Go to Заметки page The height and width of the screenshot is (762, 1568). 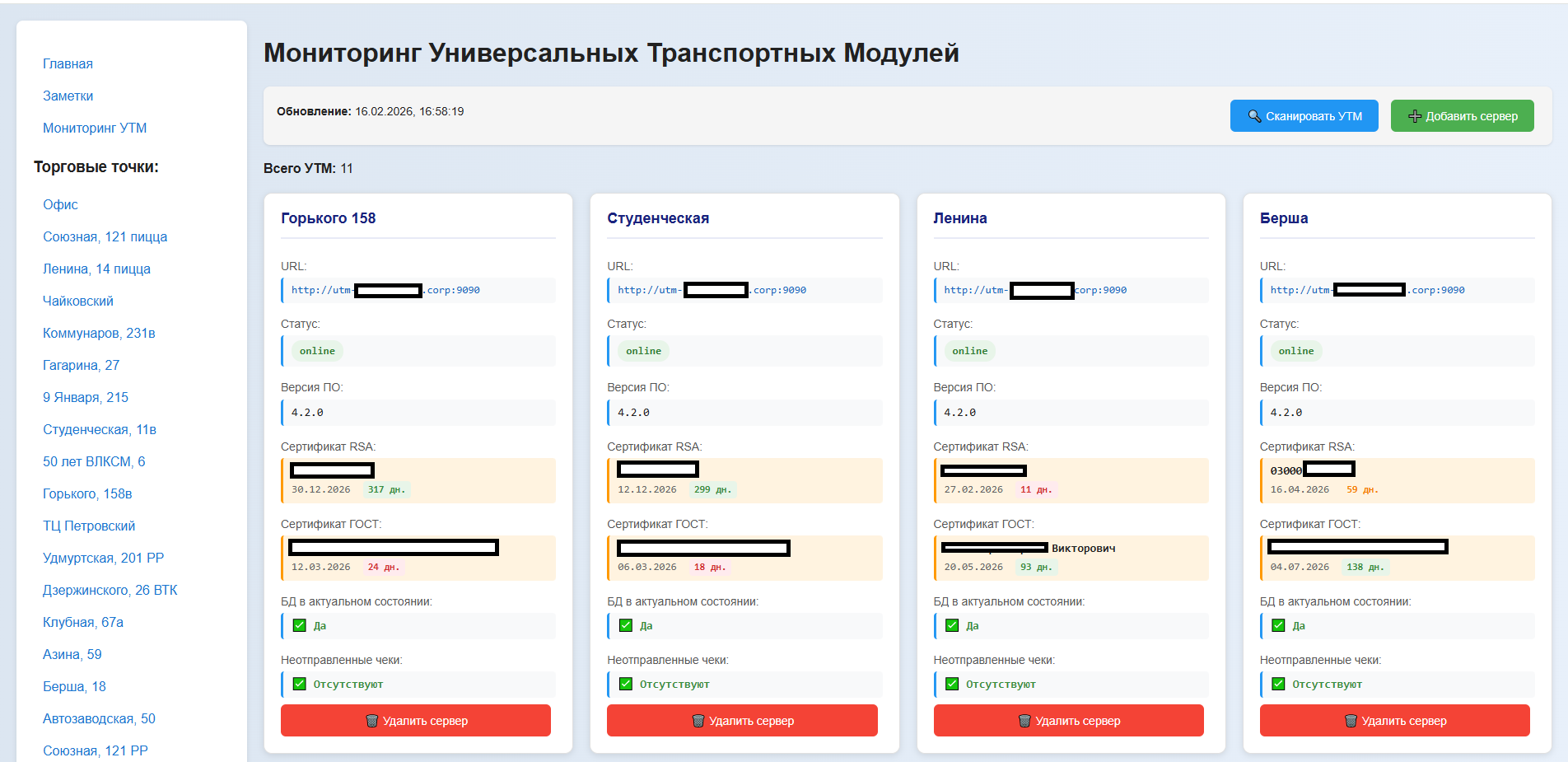68,96
